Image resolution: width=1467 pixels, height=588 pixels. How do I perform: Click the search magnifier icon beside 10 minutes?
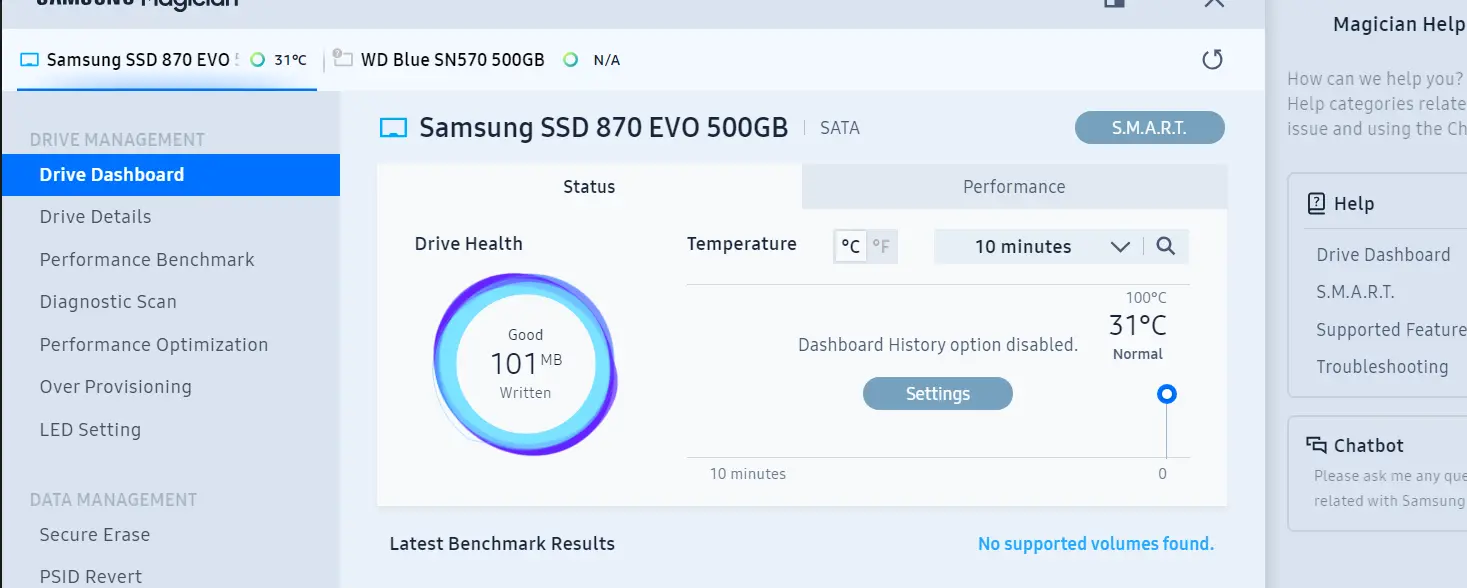(1165, 246)
